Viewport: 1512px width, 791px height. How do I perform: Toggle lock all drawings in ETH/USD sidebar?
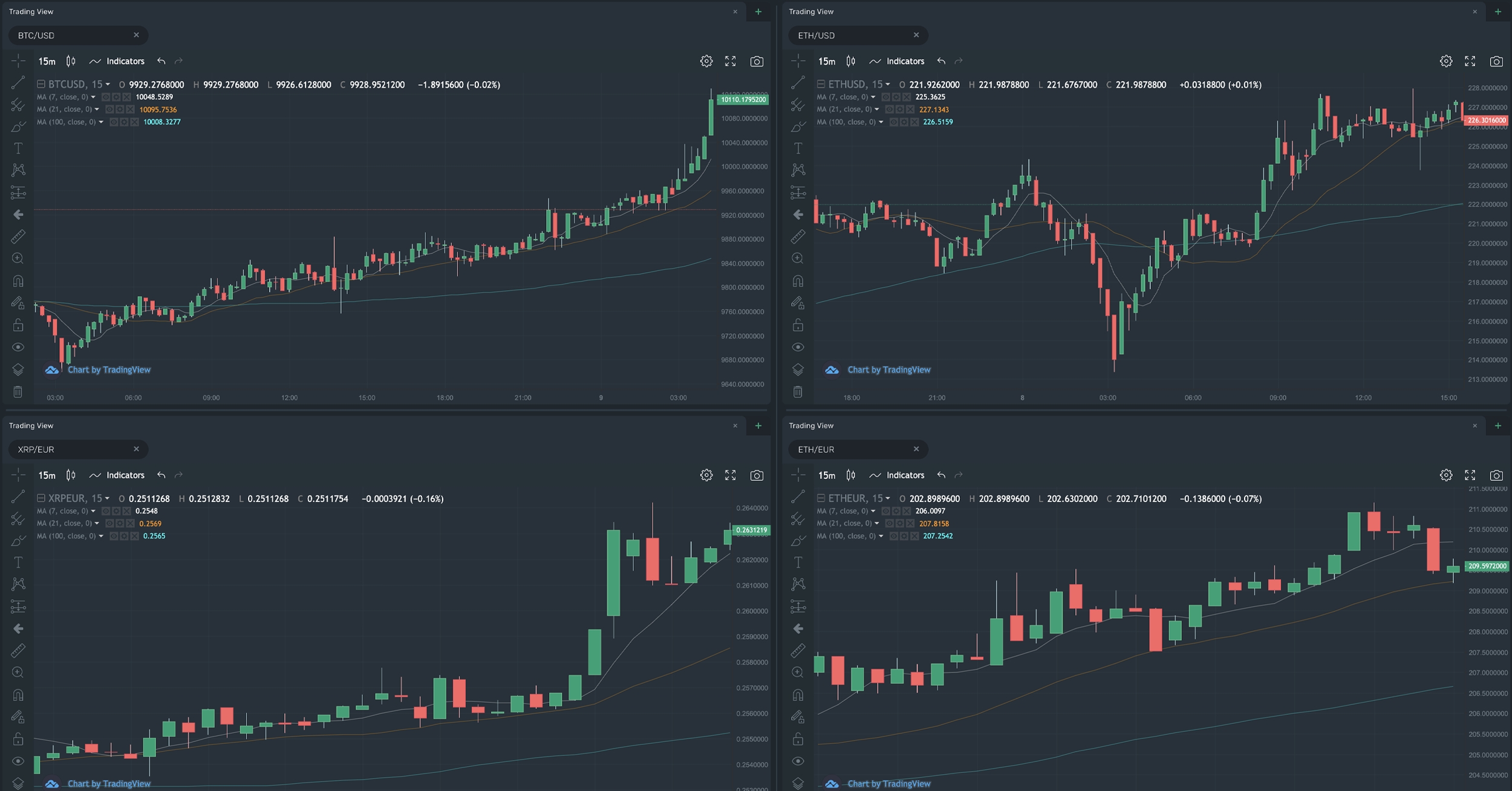[798, 325]
